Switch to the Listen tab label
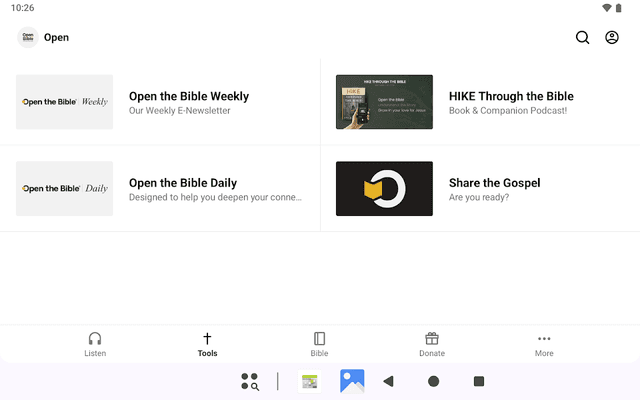Viewport: 640px width, 400px height. 95,353
